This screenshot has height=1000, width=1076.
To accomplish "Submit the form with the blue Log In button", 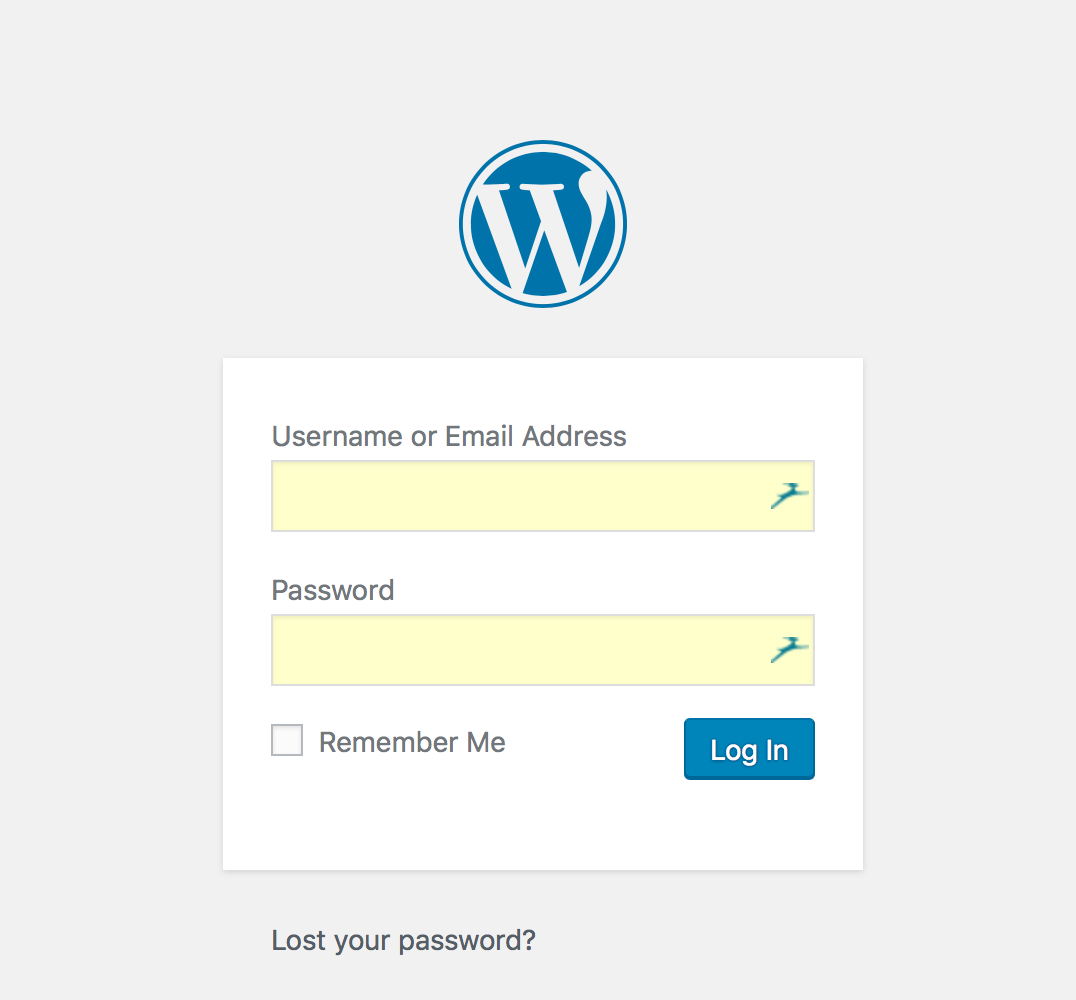I will point(749,749).
